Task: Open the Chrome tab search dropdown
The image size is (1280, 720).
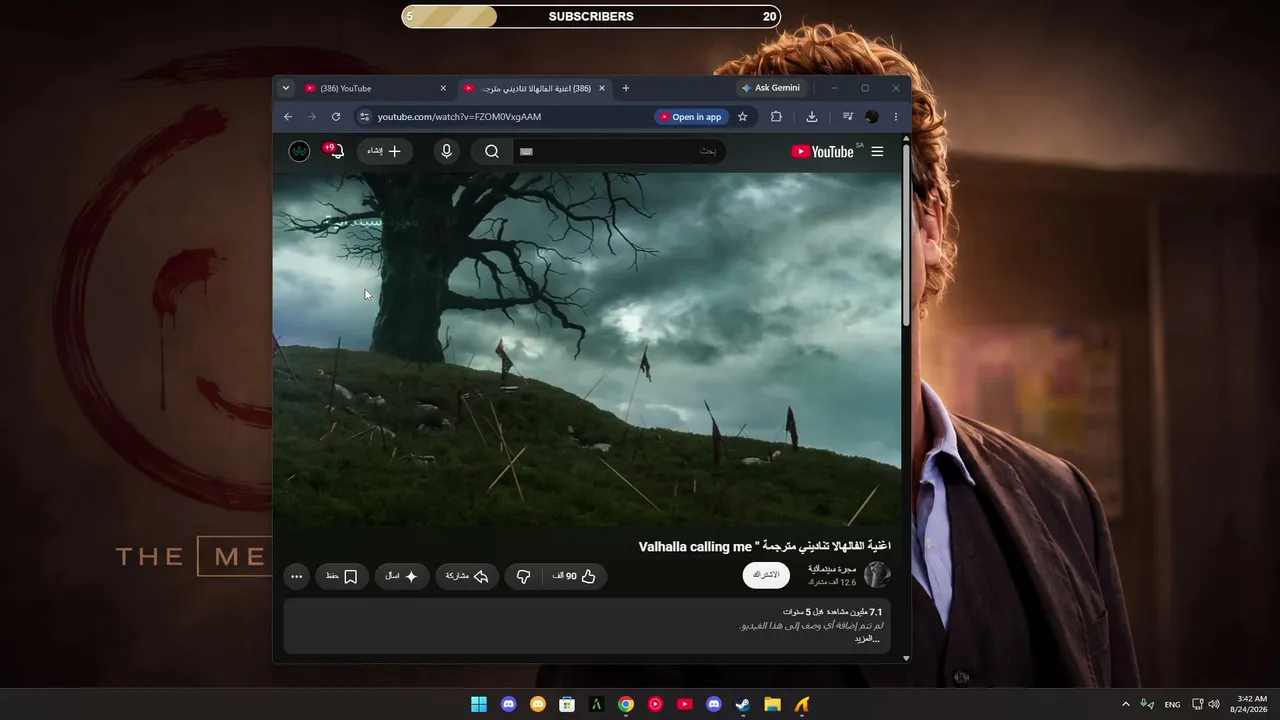Action: click(x=286, y=88)
